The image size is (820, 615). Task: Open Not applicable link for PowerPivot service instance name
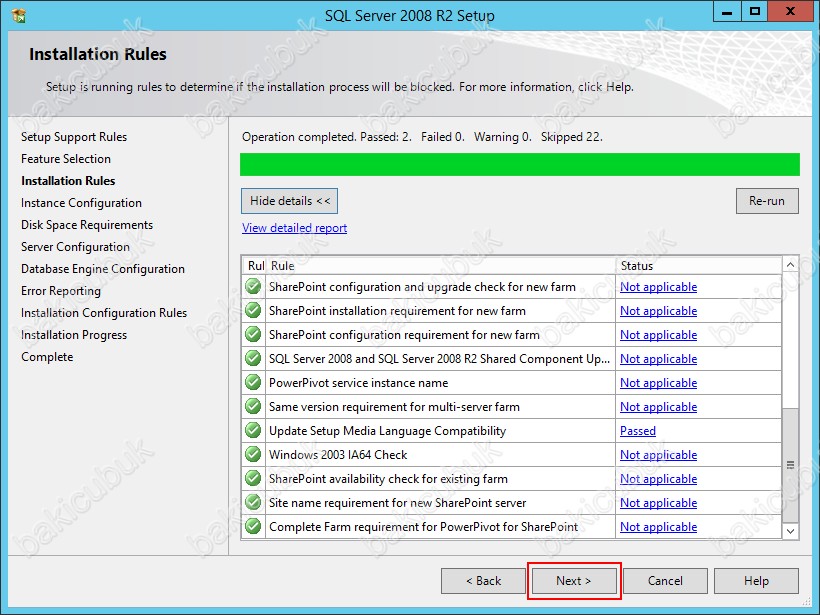[658, 383]
